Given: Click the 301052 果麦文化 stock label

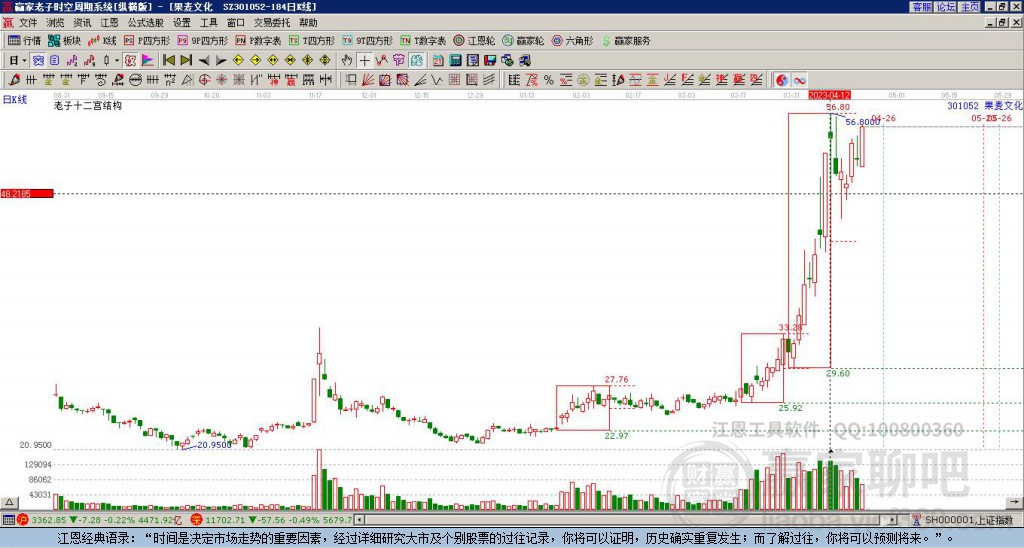Looking at the screenshot, I should point(985,105).
